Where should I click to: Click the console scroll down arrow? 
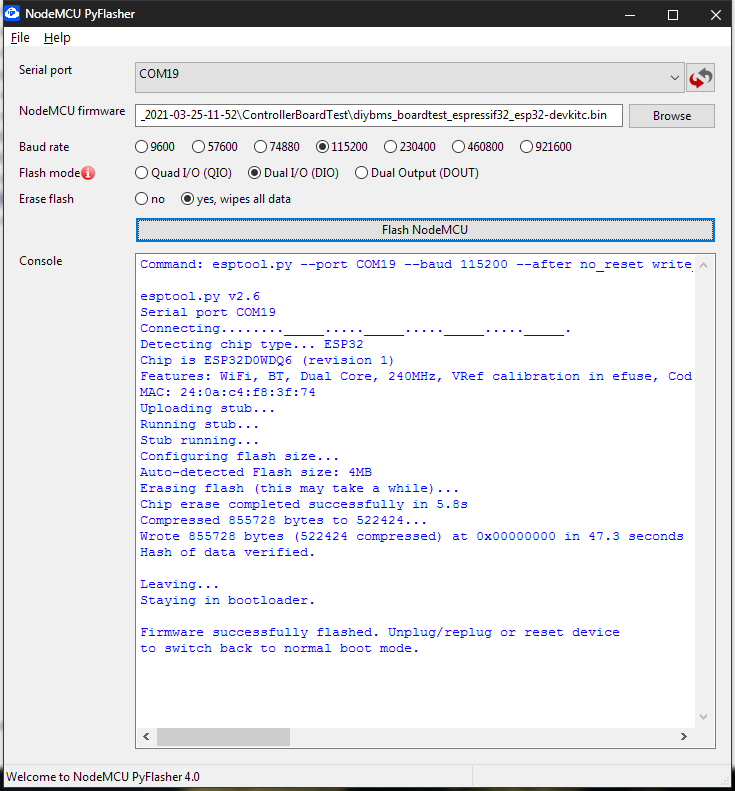704,717
